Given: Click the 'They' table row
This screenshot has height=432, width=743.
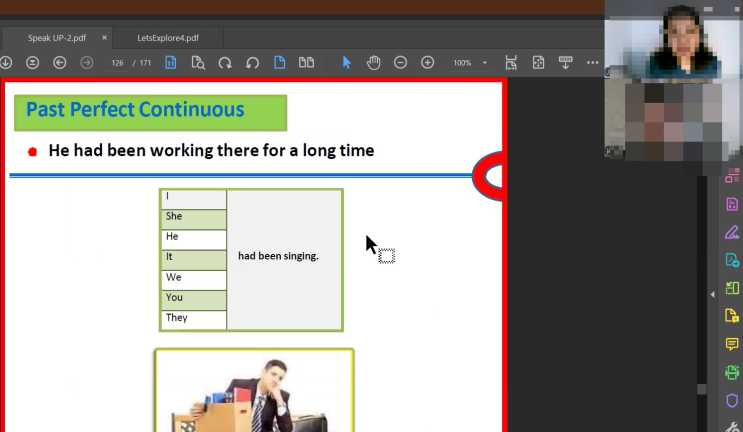Looking at the screenshot, I should point(194,320).
